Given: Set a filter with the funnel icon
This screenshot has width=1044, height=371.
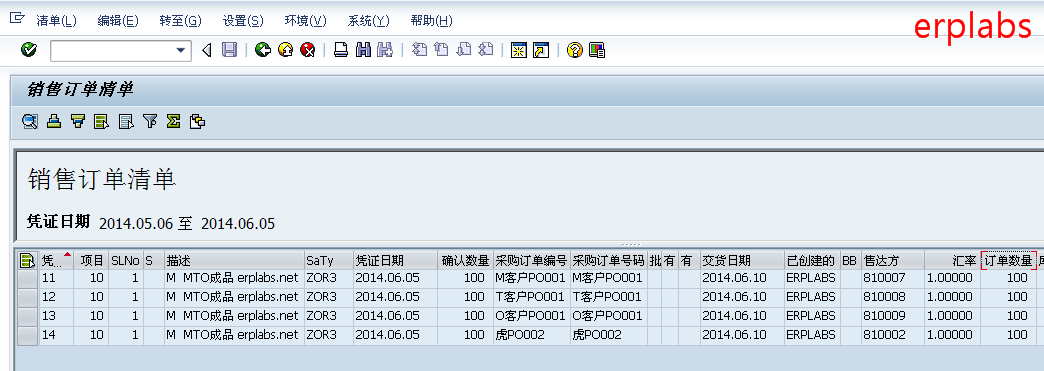Looking at the screenshot, I should 150,121.
